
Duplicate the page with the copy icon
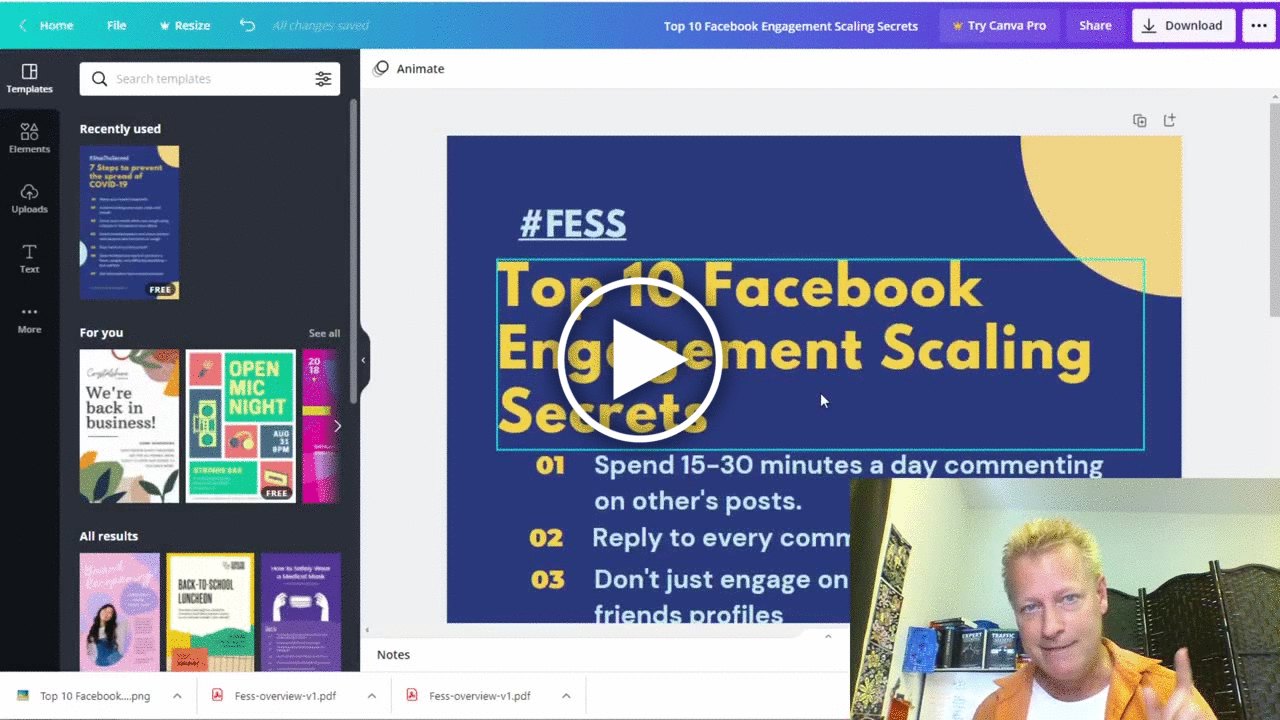point(1139,120)
